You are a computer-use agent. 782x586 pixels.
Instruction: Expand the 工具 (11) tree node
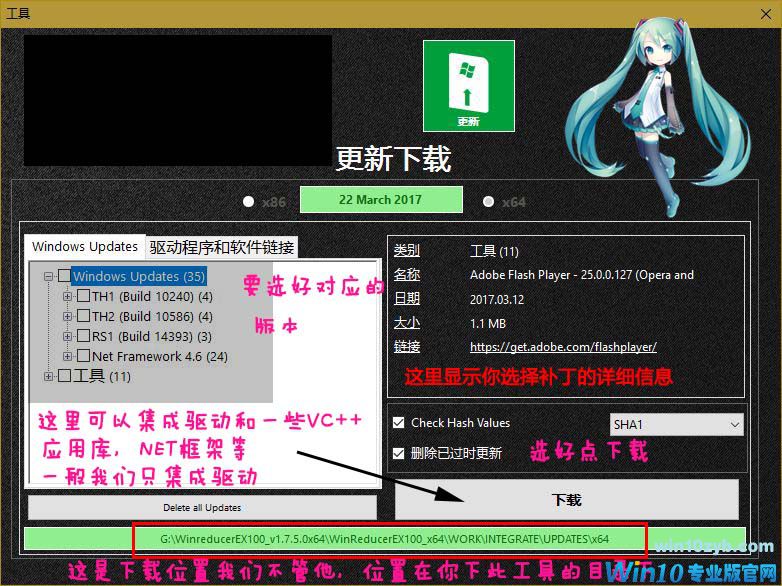49,376
